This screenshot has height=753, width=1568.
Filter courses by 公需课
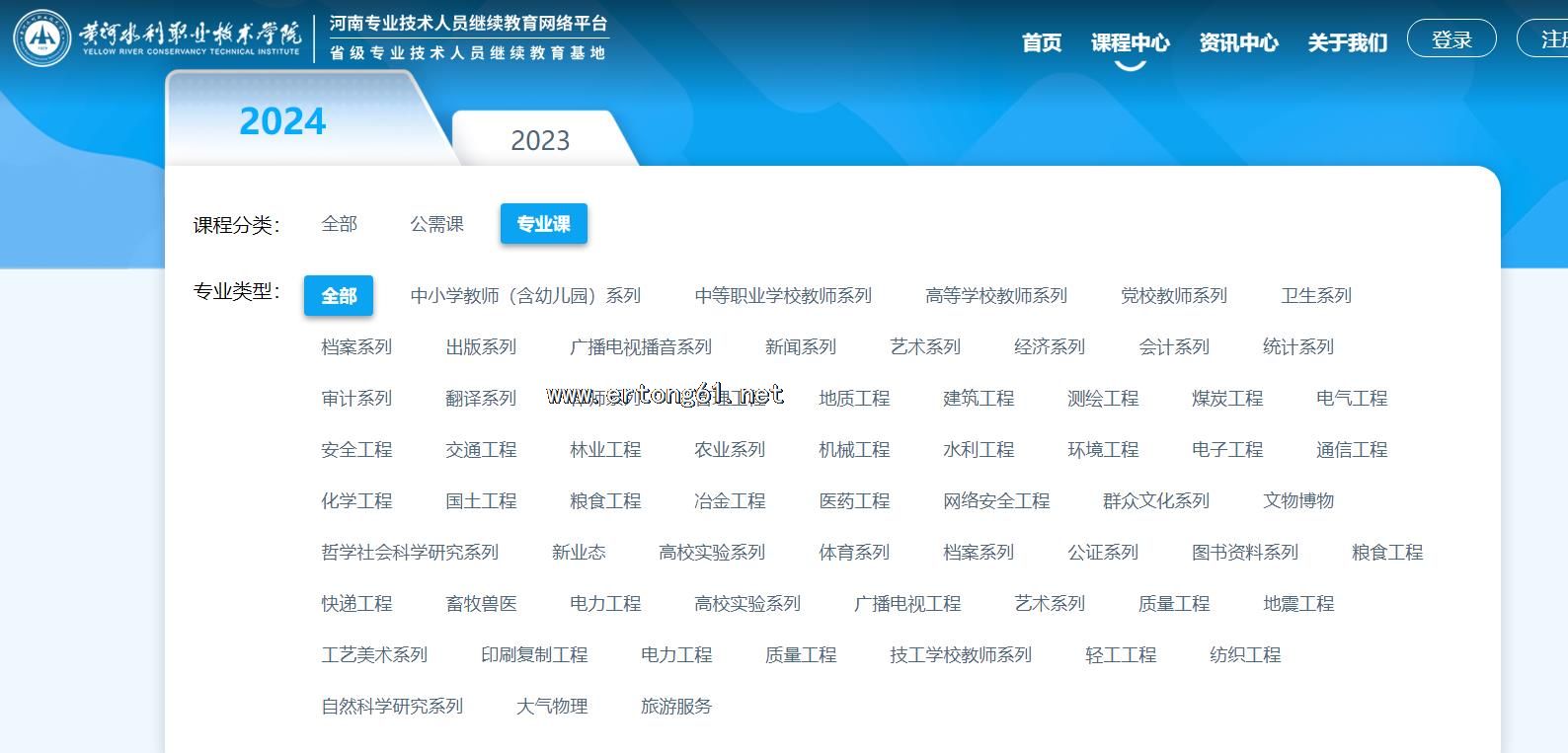tap(436, 224)
